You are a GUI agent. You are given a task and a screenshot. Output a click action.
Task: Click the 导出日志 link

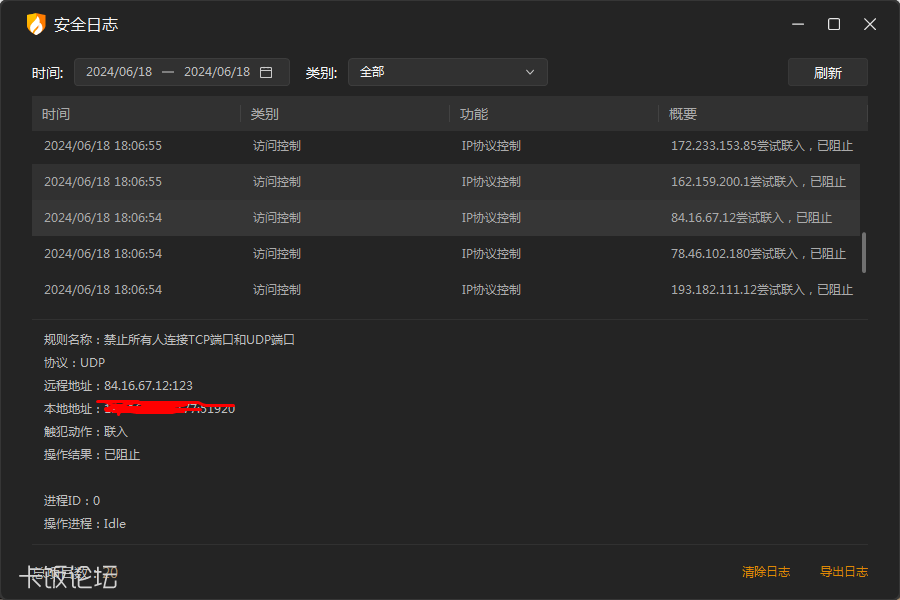point(843,572)
